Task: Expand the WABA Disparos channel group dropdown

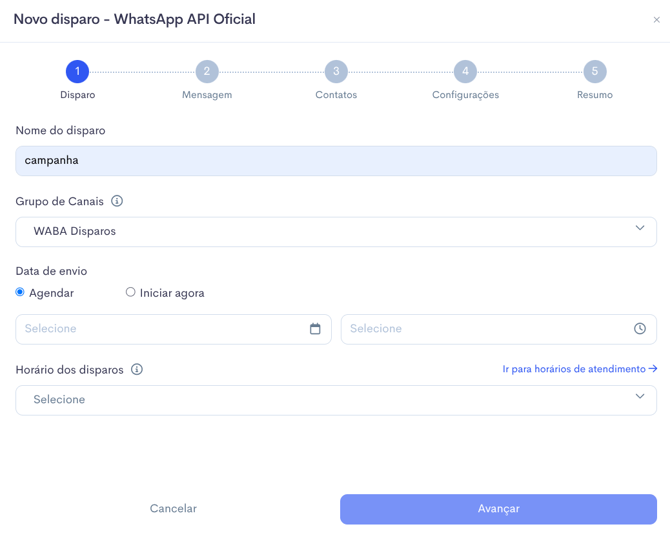Action: (335, 231)
